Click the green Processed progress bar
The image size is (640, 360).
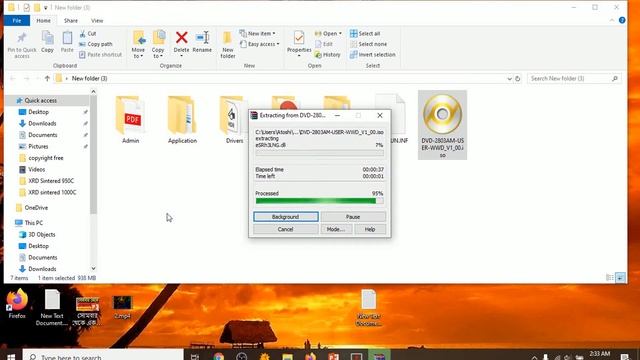tap(319, 201)
